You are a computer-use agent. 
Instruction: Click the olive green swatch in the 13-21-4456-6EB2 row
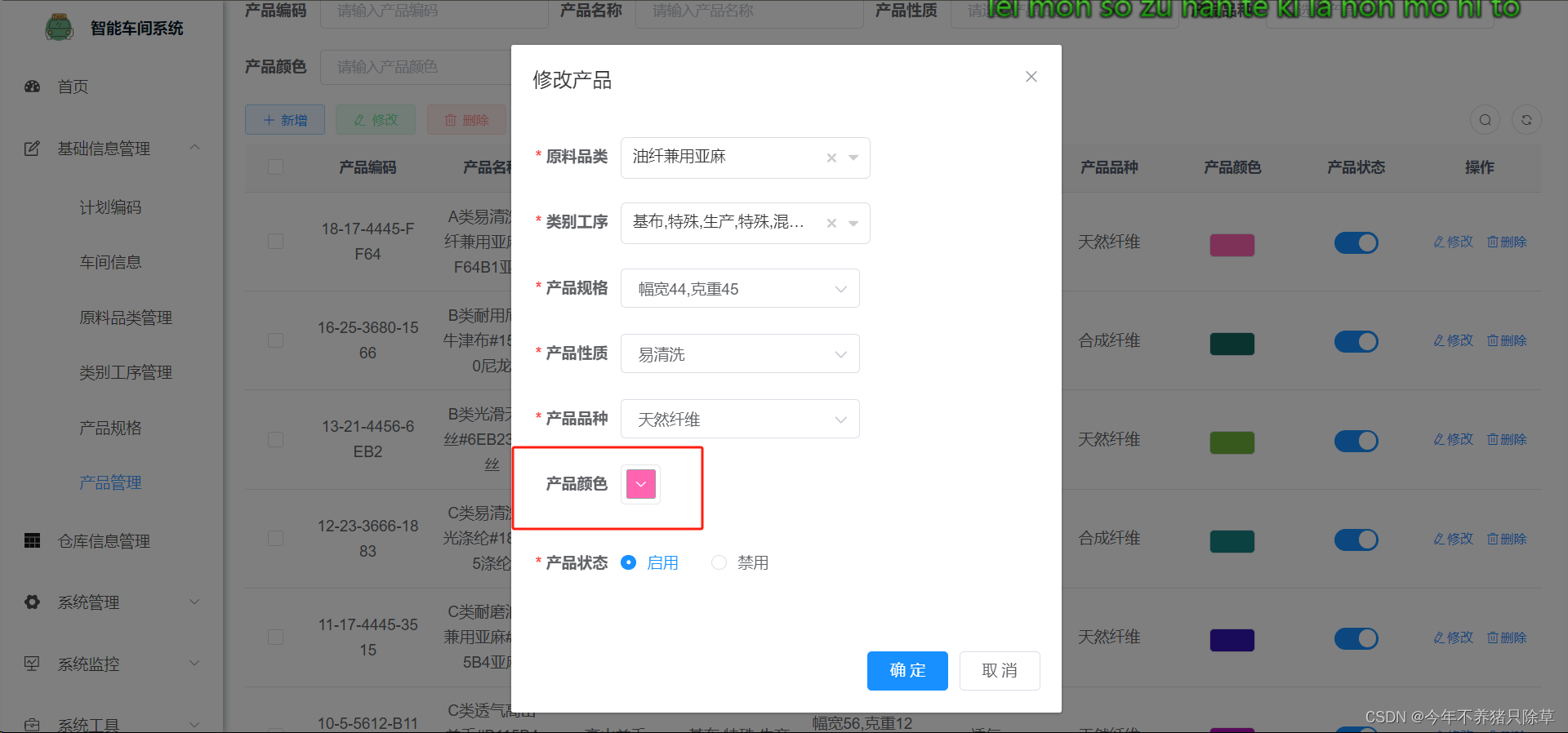point(1232,442)
